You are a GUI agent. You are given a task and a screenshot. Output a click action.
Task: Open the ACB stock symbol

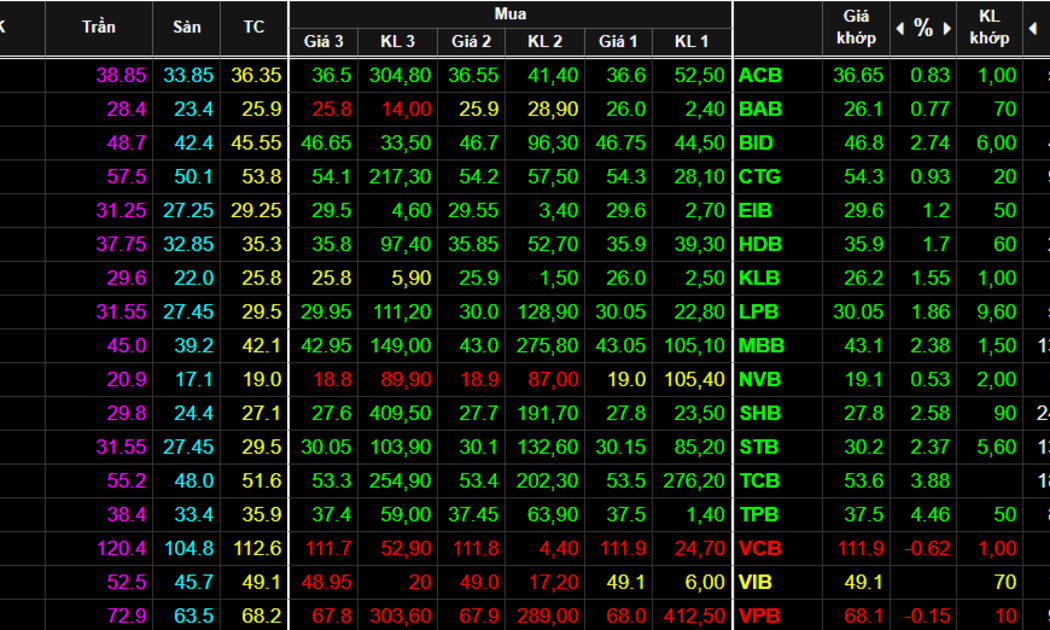pos(760,75)
